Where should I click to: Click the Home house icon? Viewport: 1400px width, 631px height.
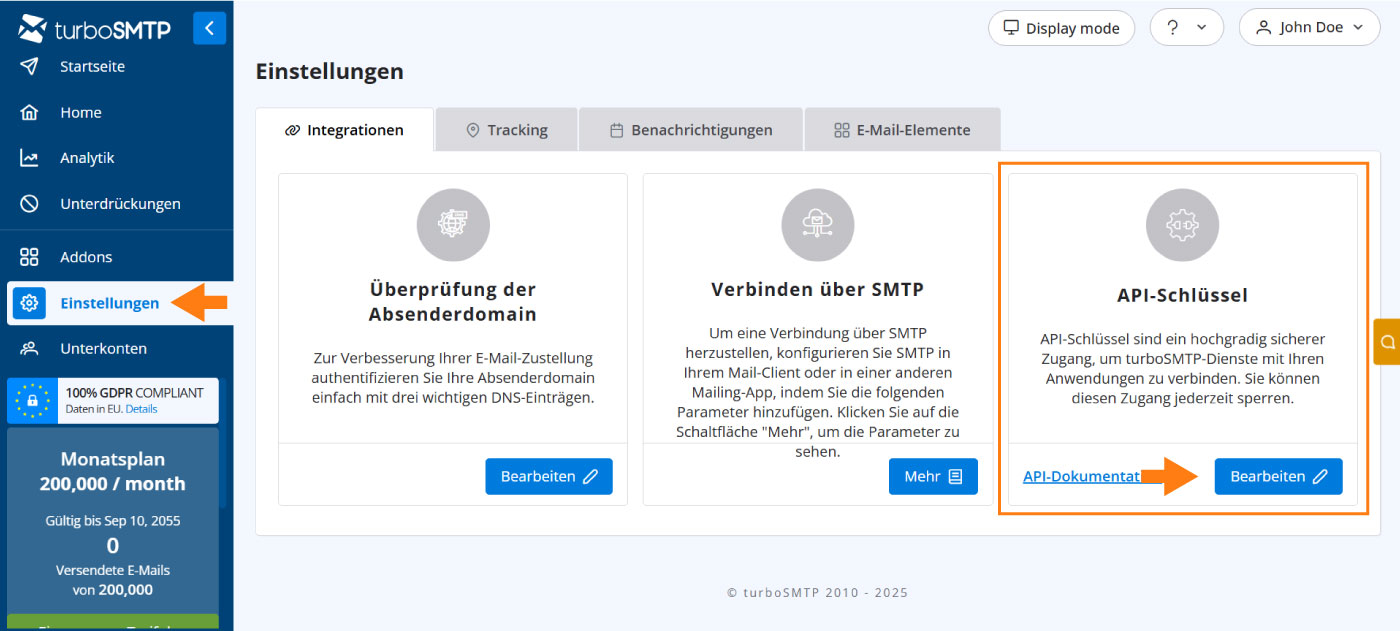[30, 113]
